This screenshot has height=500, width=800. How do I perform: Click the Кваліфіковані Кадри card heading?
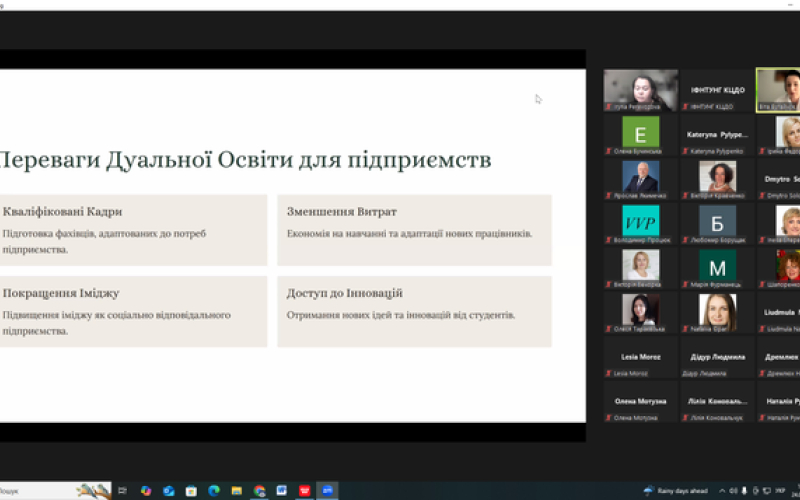coord(63,212)
